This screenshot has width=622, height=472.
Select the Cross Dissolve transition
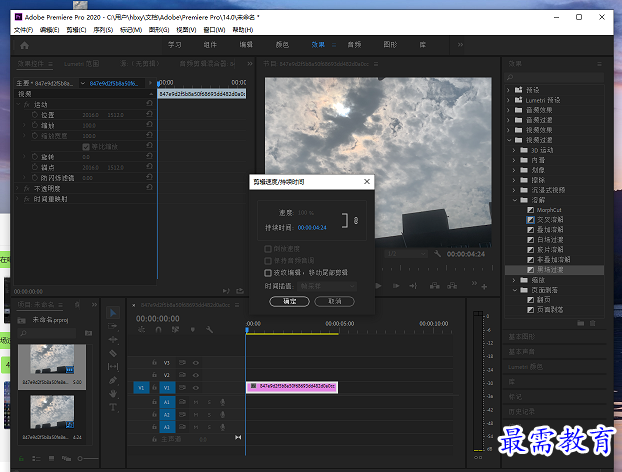pyautogui.click(x=550, y=220)
